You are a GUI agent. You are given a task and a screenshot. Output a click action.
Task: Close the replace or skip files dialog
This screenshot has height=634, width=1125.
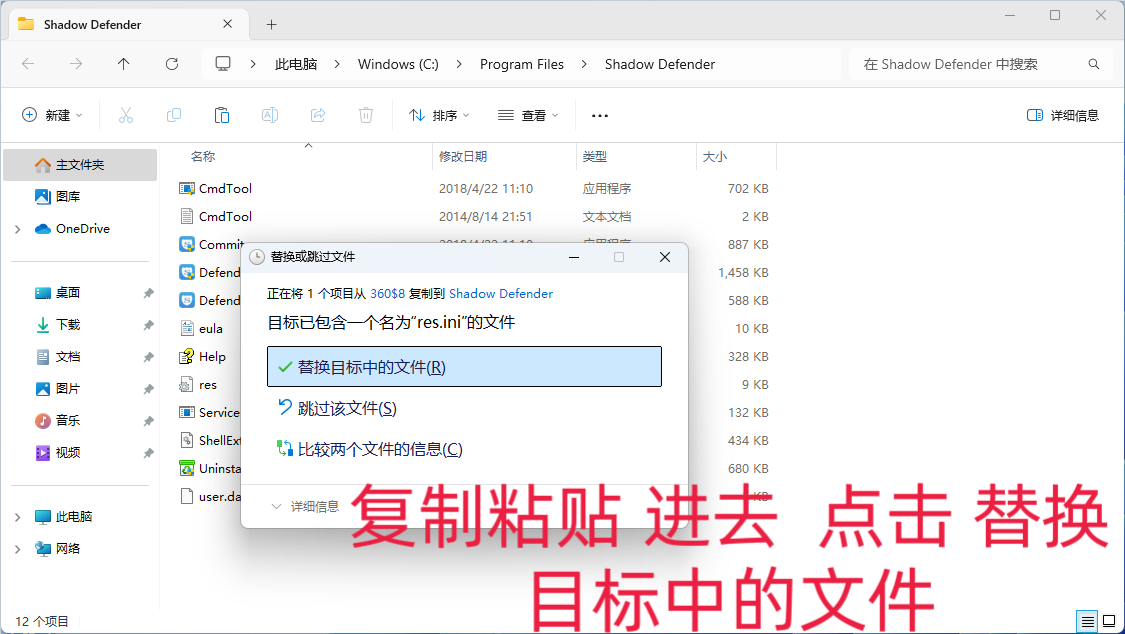coord(665,257)
